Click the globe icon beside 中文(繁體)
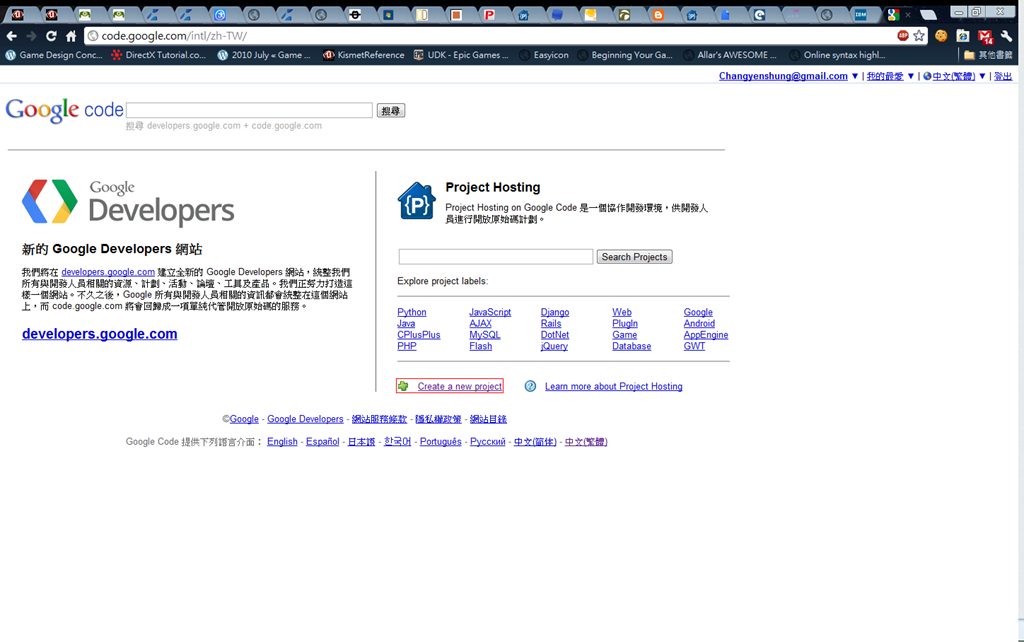1024x642 pixels. pos(927,76)
